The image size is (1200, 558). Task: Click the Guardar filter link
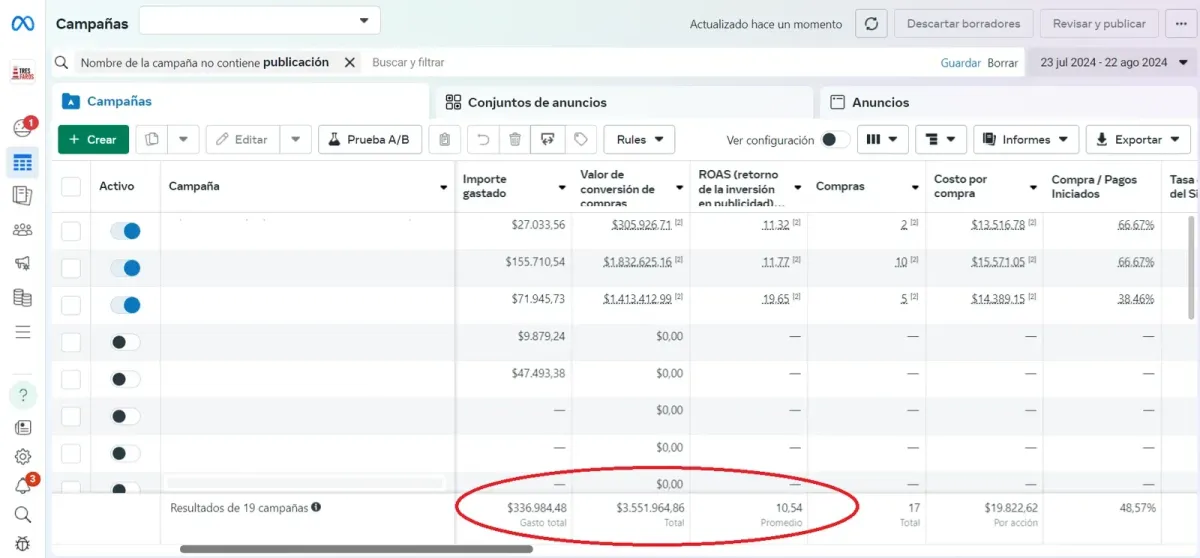click(x=961, y=63)
